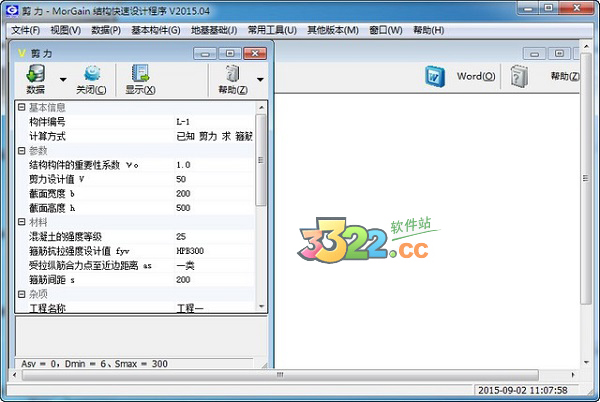The image size is (600, 402).
Task: Open the 帮助(H) menu in menu bar
Action: (x=429, y=30)
